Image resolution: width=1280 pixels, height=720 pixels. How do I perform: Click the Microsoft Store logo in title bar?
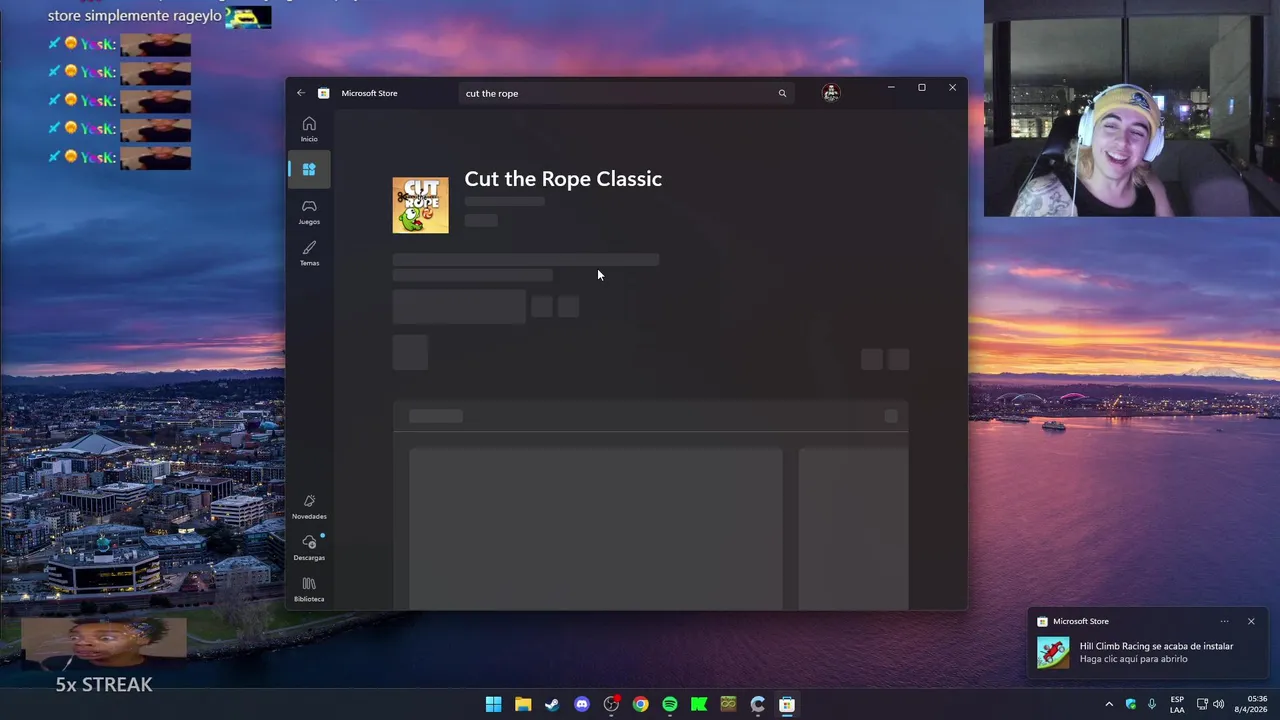pos(323,93)
